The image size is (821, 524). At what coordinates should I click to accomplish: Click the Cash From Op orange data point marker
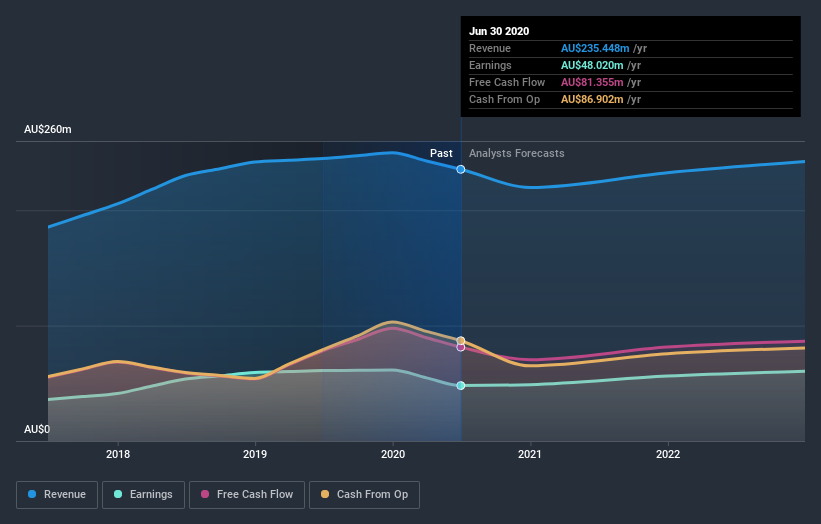[x=461, y=341]
